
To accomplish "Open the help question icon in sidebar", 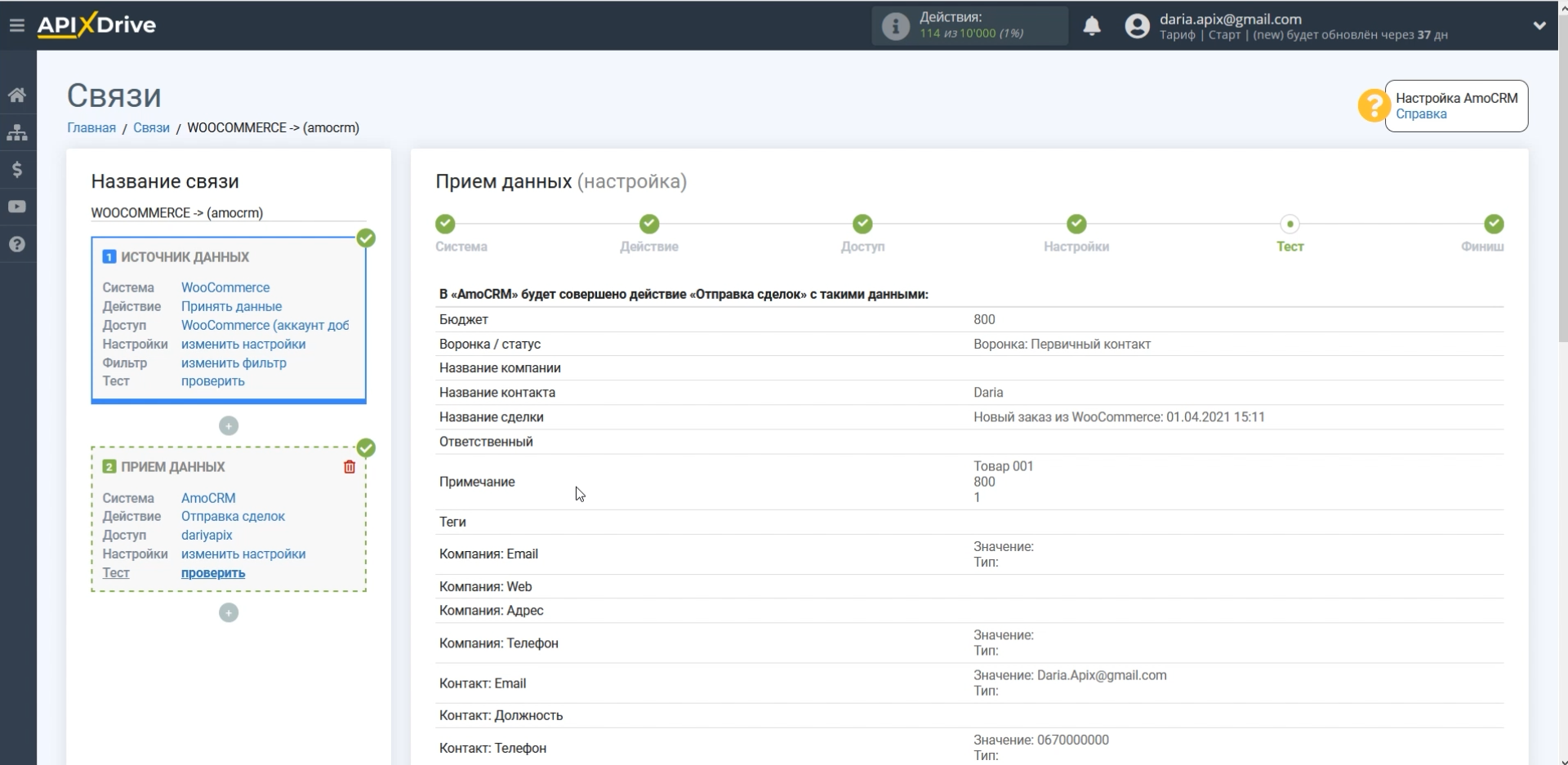I will coord(17,244).
